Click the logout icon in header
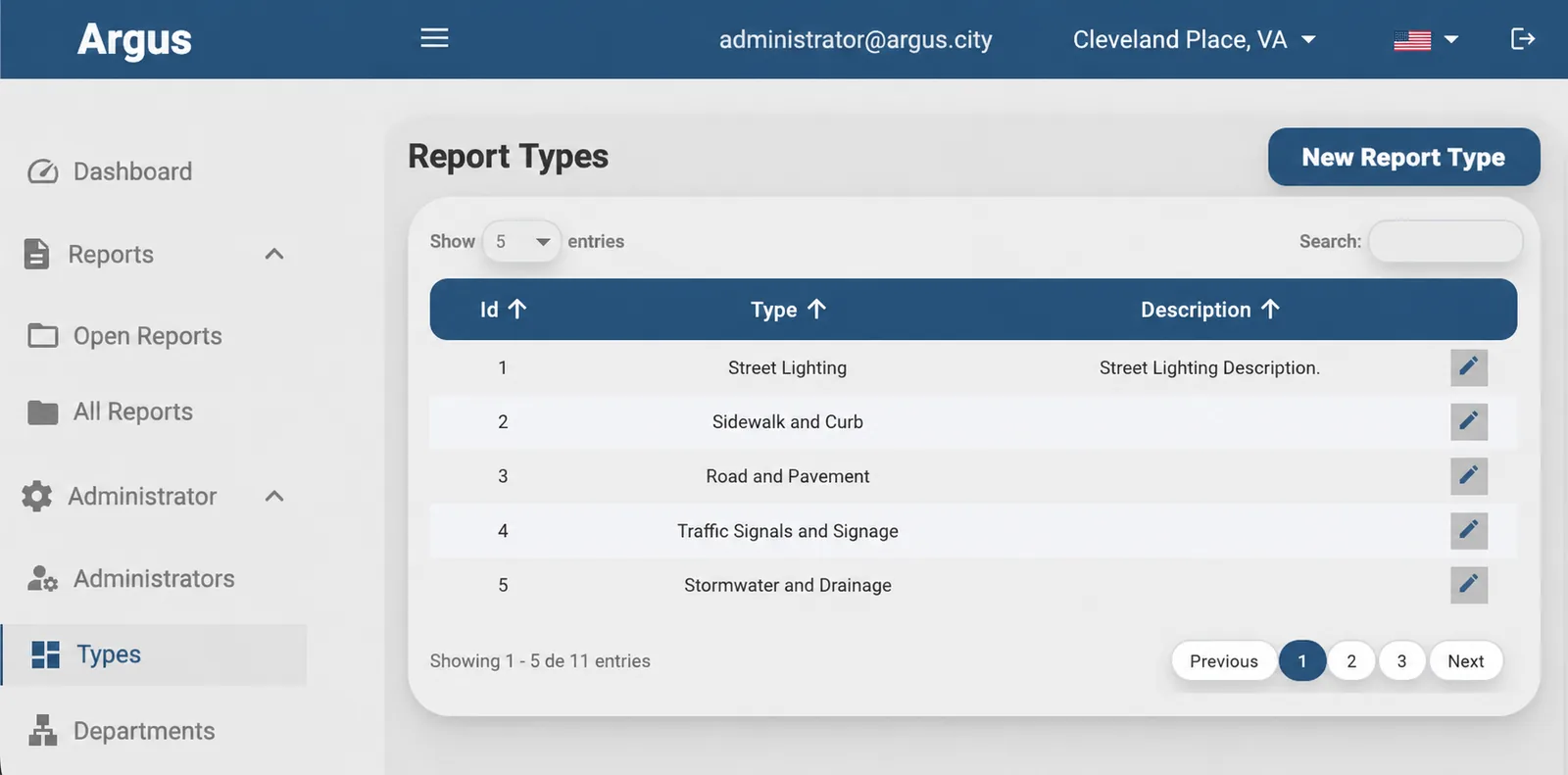This screenshot has height=775, width=1568. click(1522, 39)
